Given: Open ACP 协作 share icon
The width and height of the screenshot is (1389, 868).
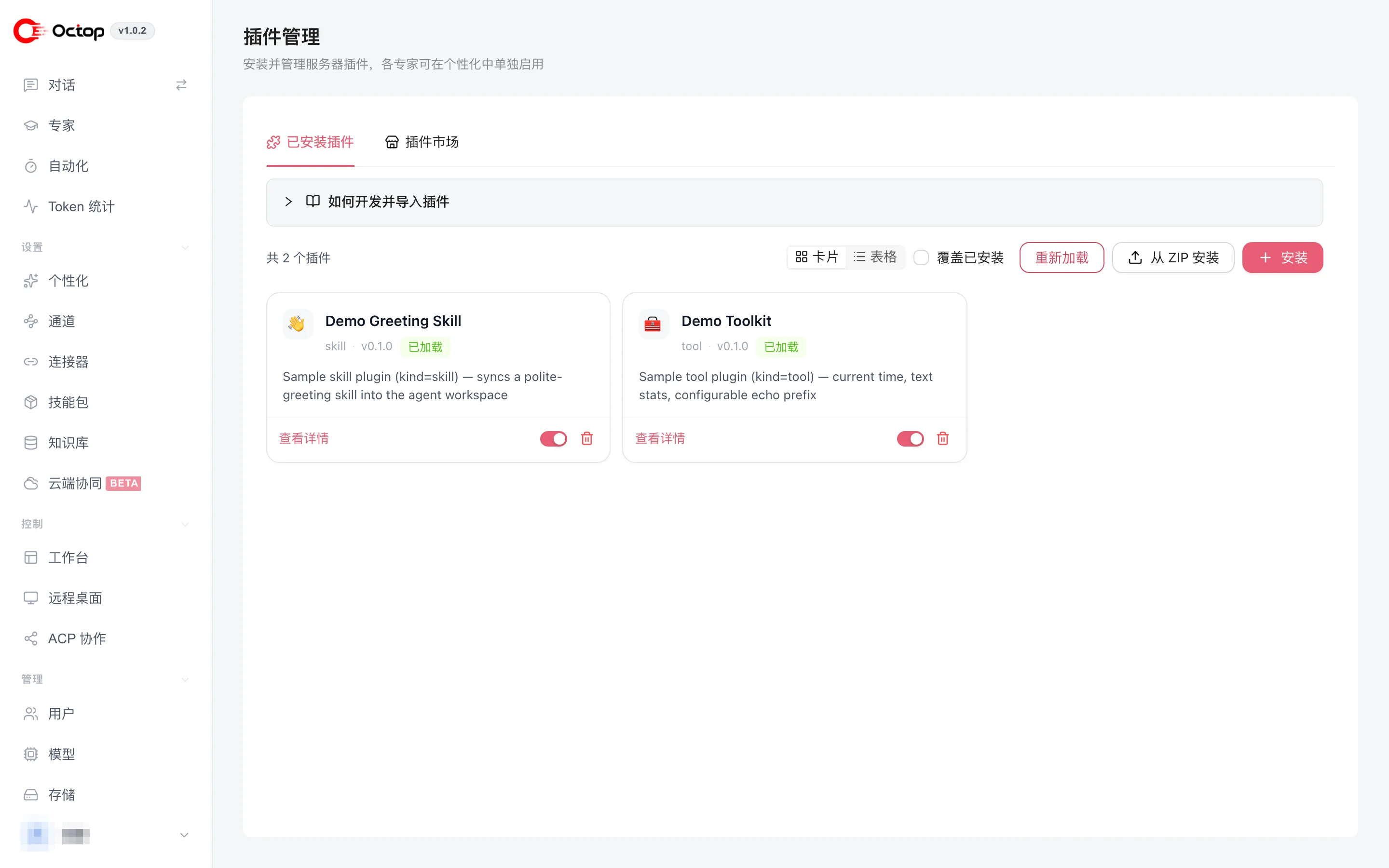Looking at the screenshot, I should coord(31,638).
